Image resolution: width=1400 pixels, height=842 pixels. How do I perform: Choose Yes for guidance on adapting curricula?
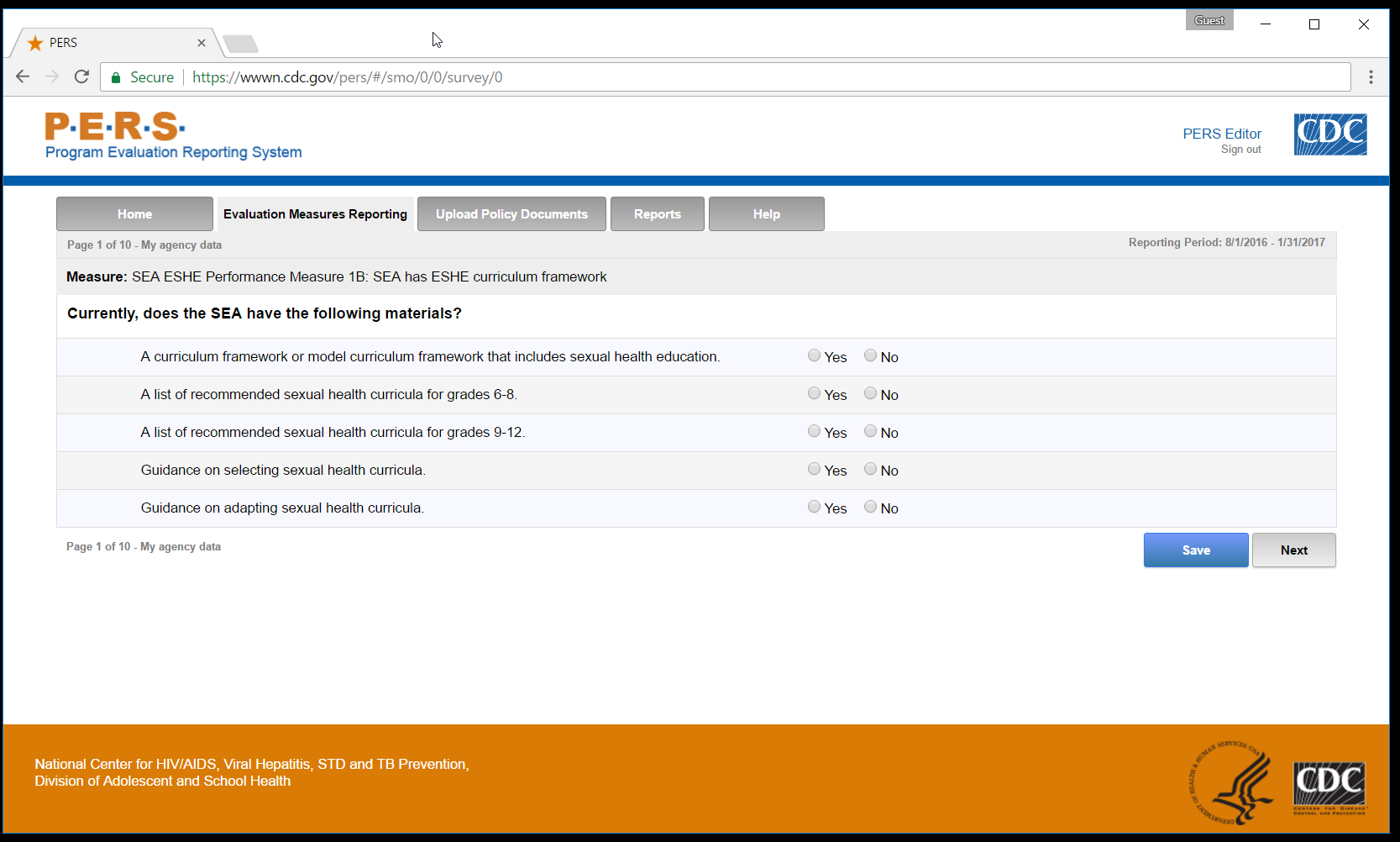coord(814,507)
